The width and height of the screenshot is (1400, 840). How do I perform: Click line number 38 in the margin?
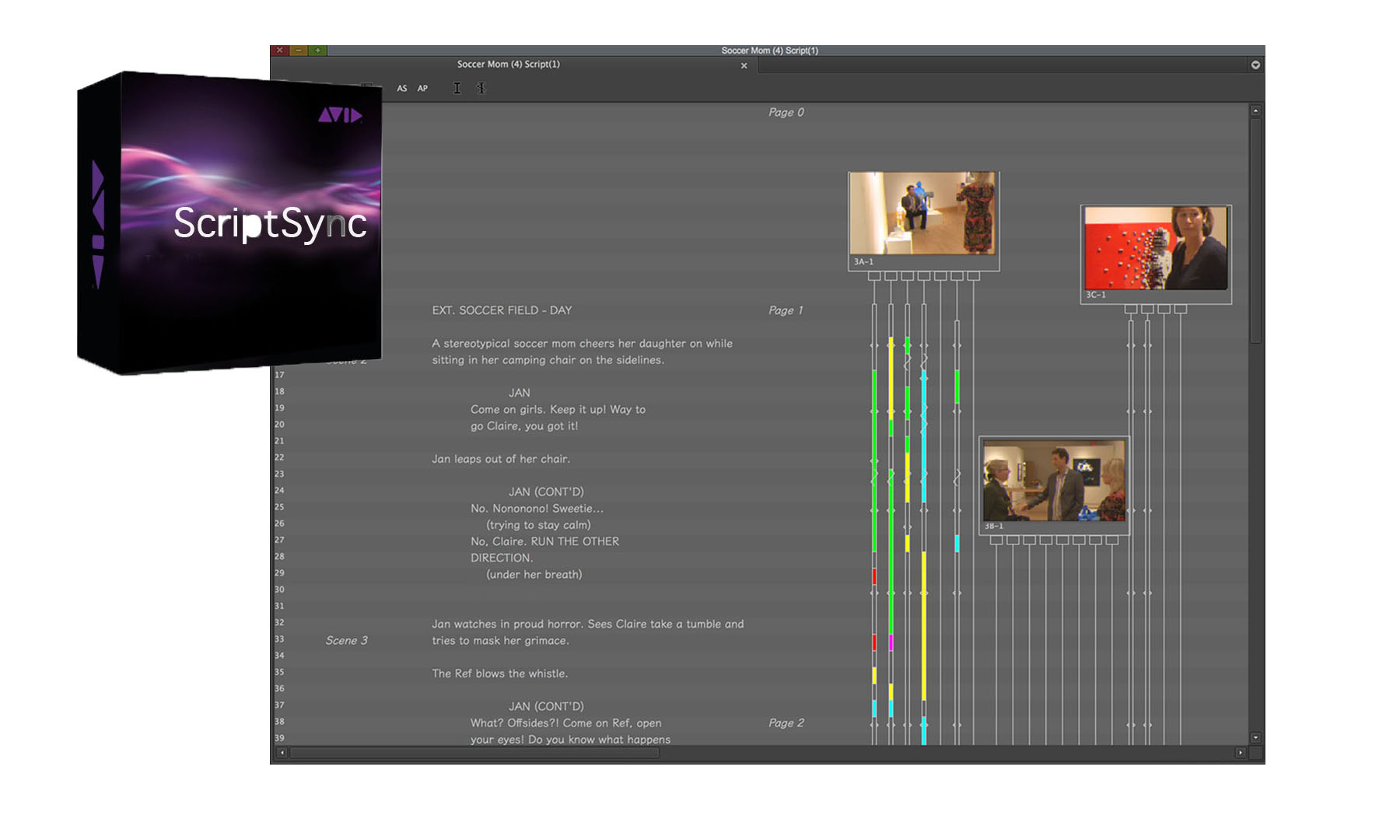(x=279, y=722)
